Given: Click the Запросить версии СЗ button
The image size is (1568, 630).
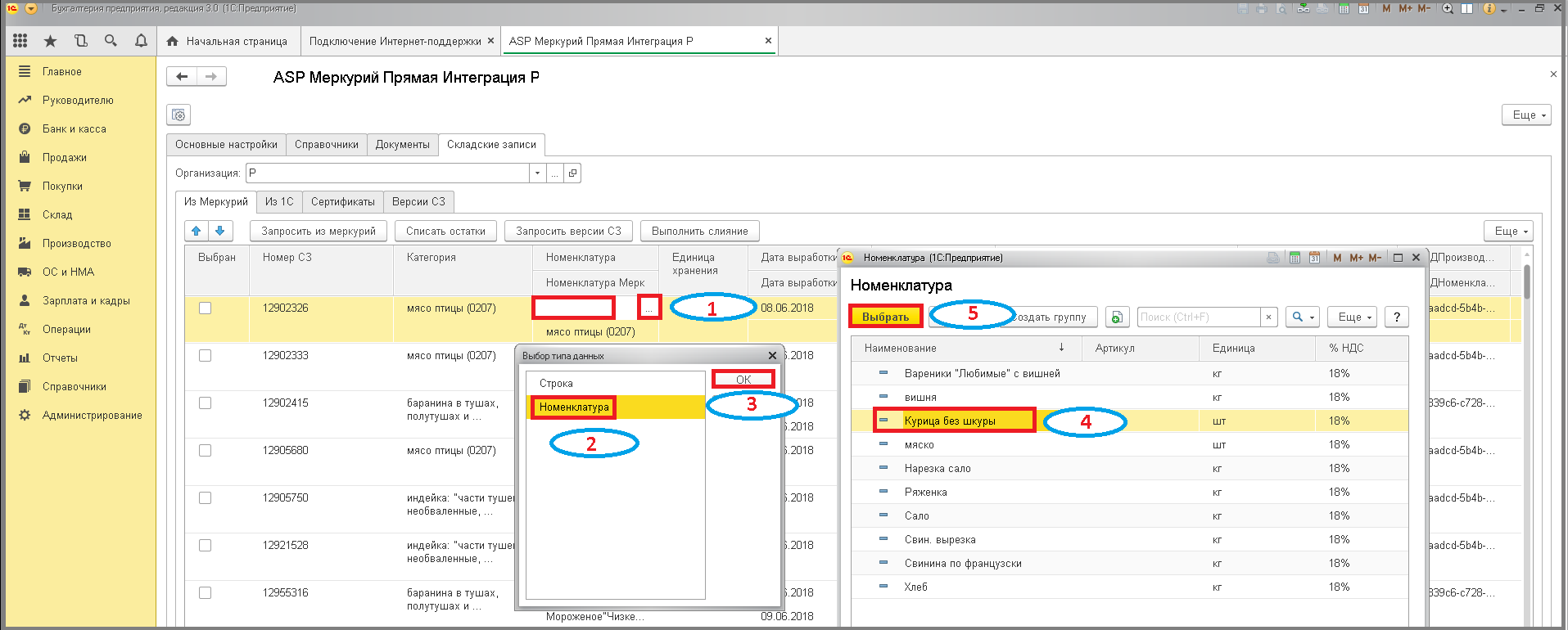Looking at the screenshot, I should pyautogui.click(x=568, y=231).
